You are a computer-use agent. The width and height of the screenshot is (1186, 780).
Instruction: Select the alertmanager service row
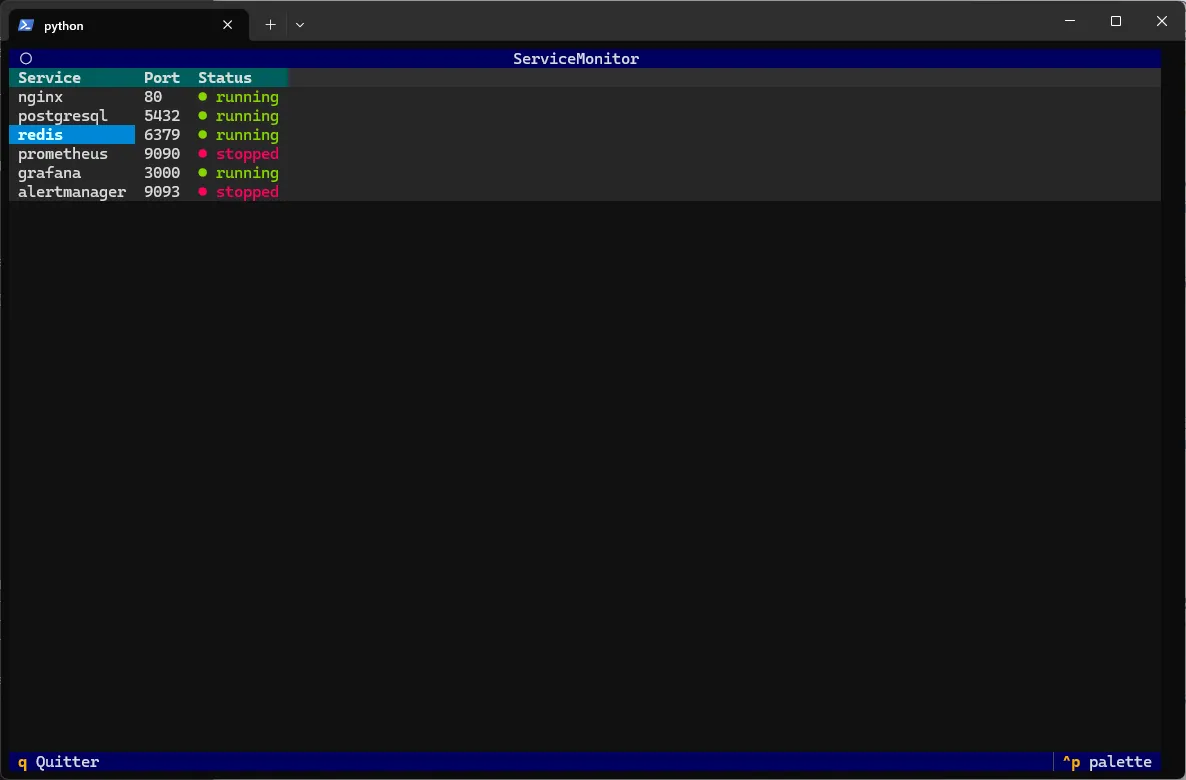point(72,191)
